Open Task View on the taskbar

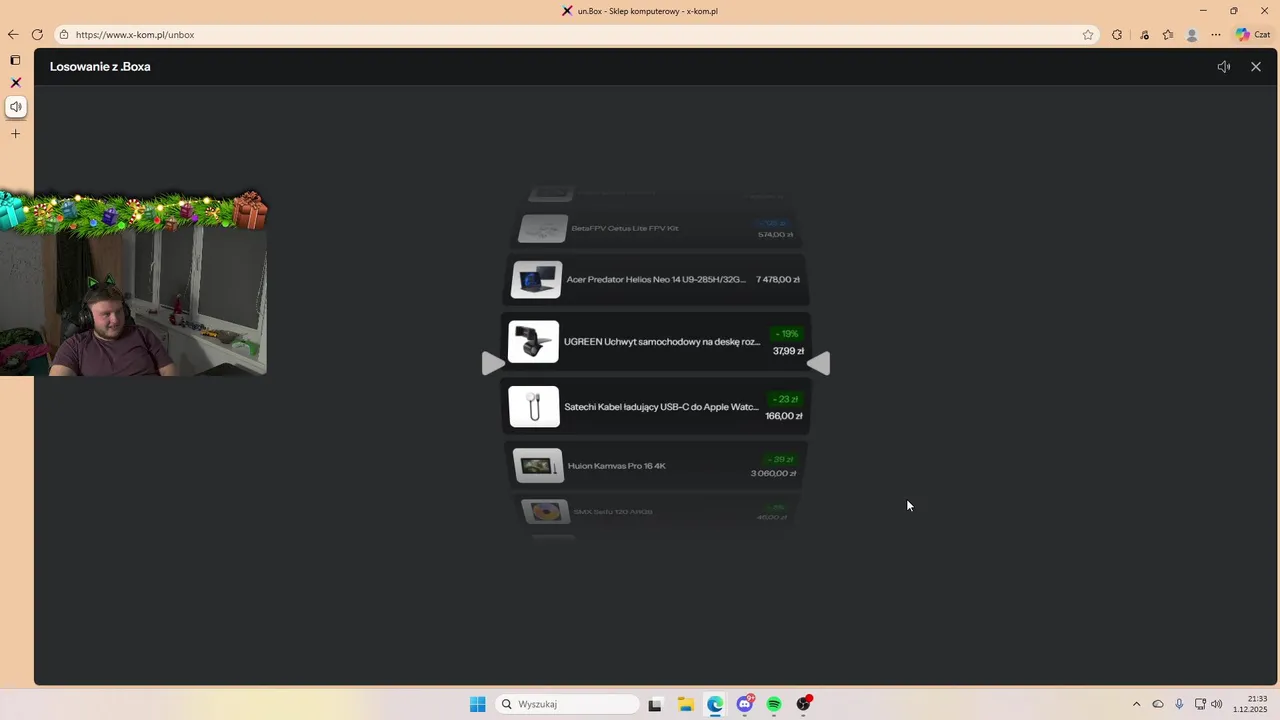click(x=655, y=704)
